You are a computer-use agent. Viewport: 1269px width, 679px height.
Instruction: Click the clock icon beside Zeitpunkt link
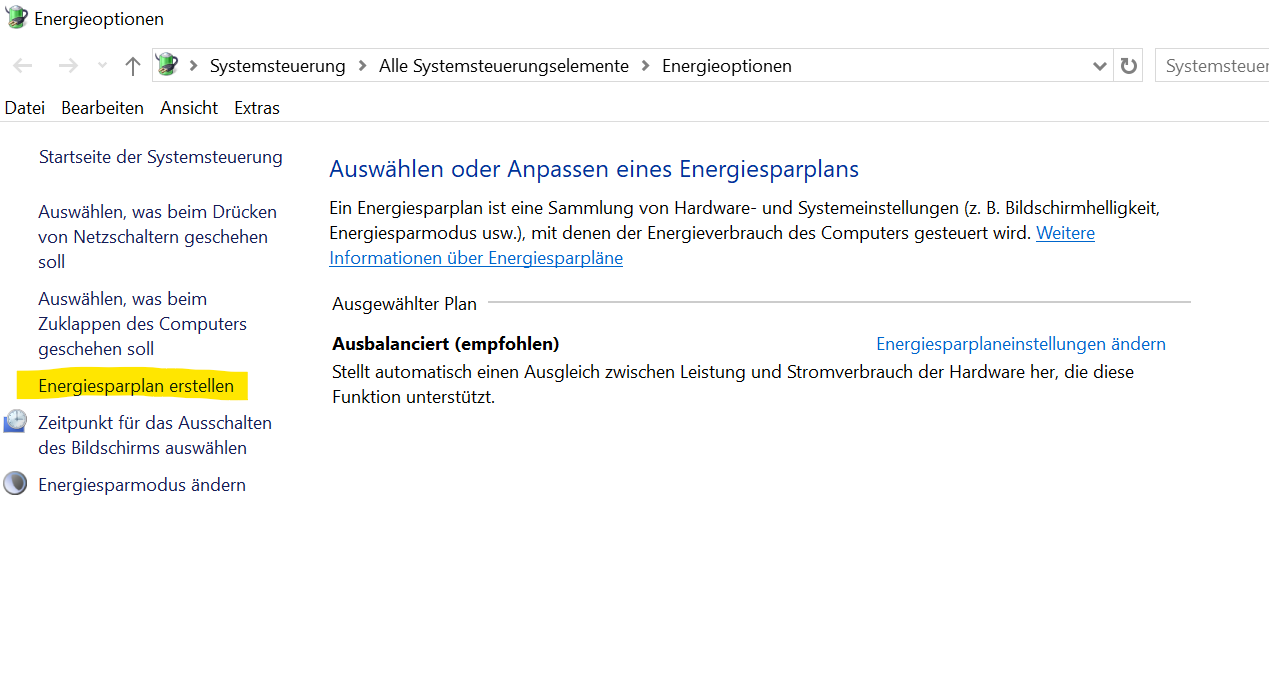15,422
